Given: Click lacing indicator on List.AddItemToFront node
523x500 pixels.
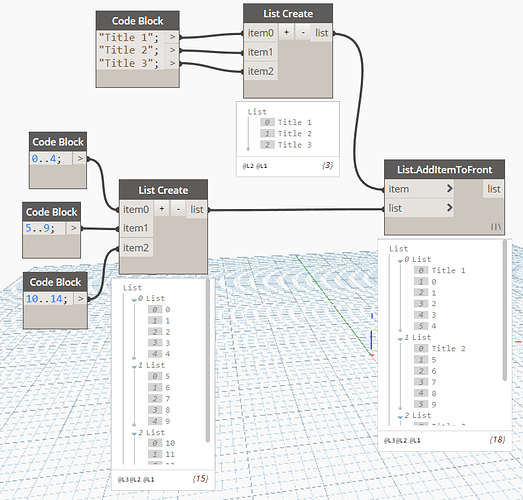Looking at the screenshot, I should 496,227.
